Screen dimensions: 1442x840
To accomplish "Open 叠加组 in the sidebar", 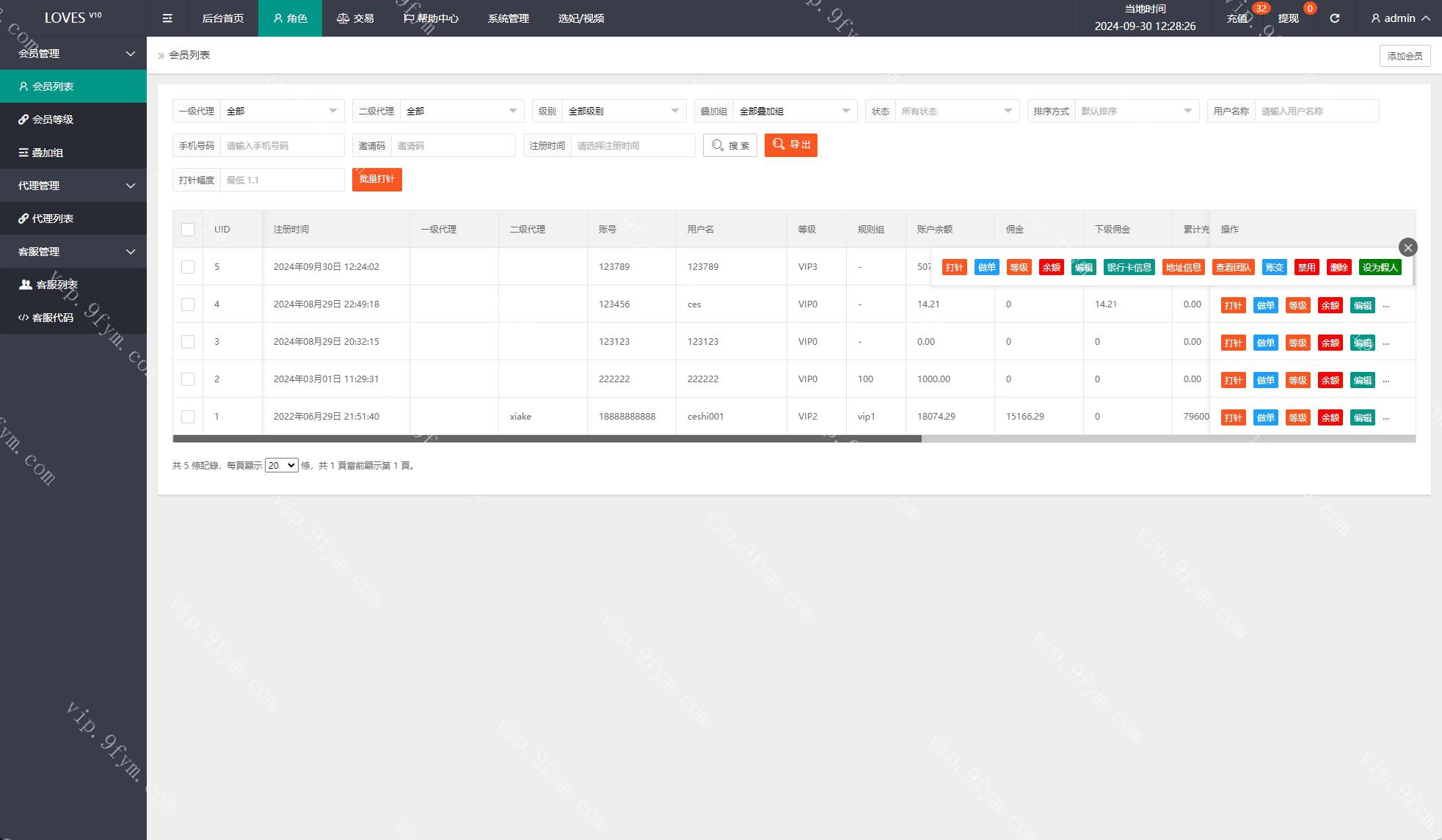I will (47, 153).
